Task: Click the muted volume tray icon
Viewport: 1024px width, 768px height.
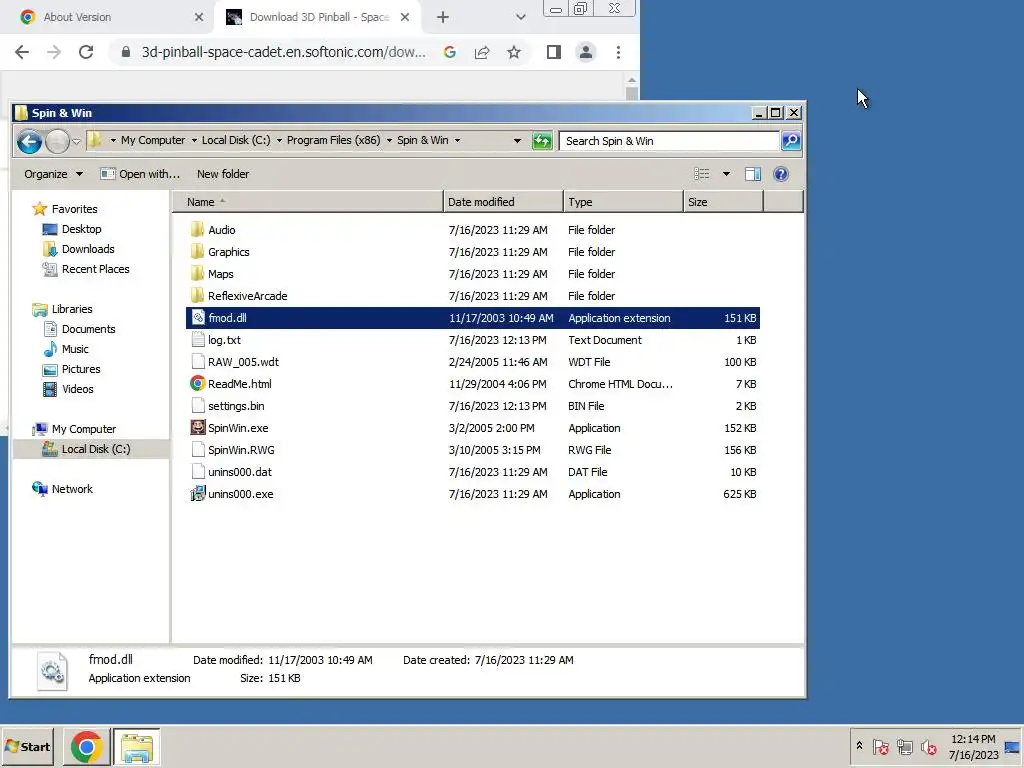Action: (x=928, y=746)
